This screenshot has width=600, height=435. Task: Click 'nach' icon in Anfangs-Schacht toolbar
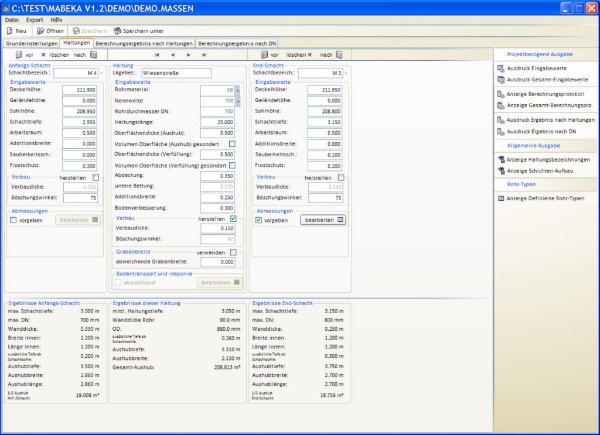tap(93, 55)
